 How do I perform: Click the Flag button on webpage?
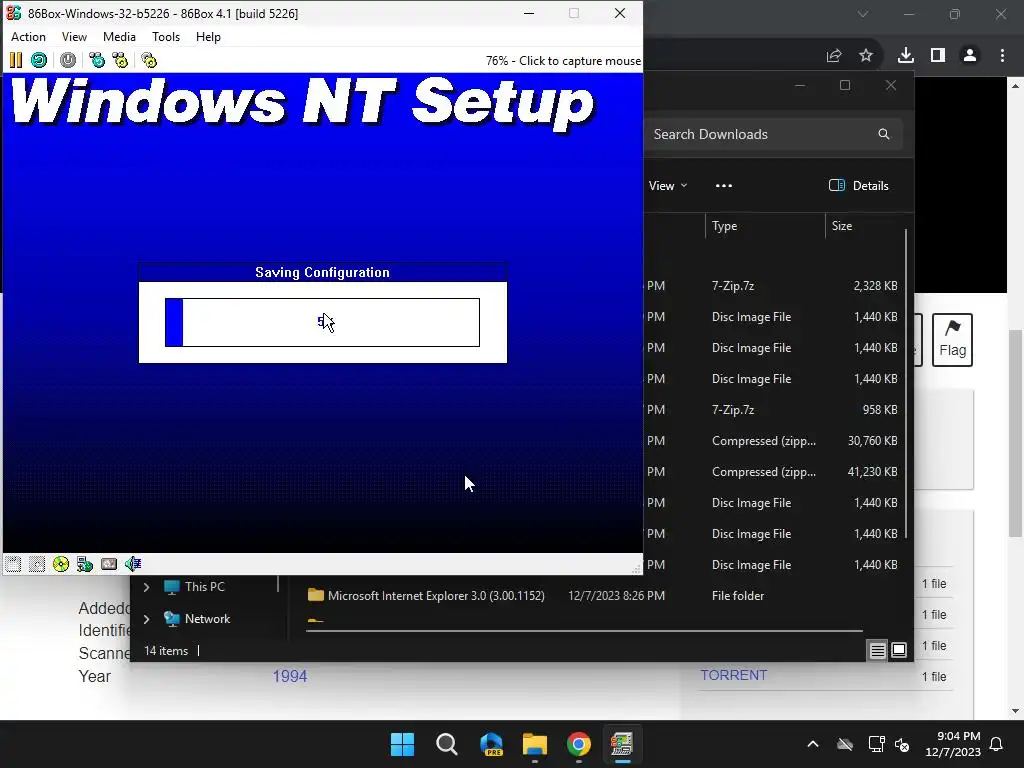[x=952, y=340]
